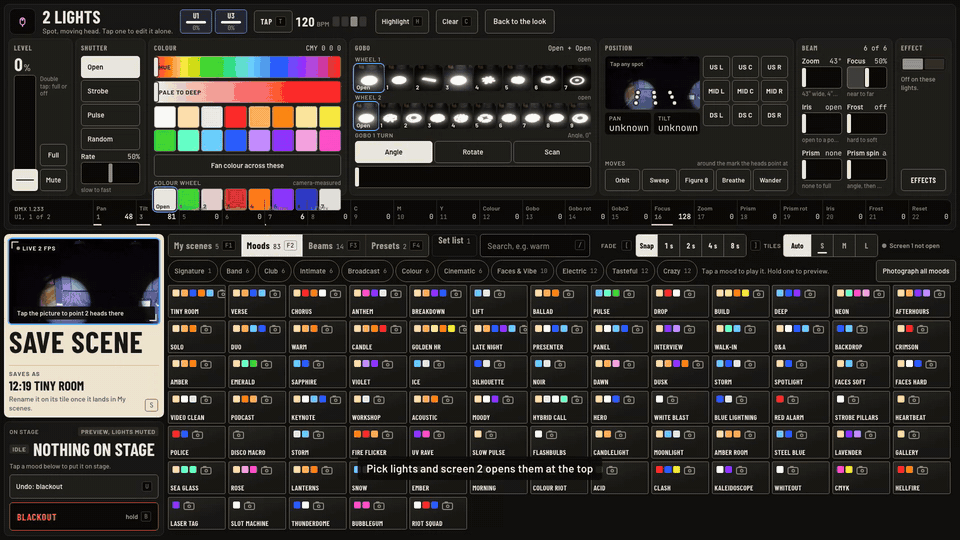The image size is (960, 540).
Task: Click the pink moving-head light icon beside 2 LIGHTS
Action: (23, 21)
